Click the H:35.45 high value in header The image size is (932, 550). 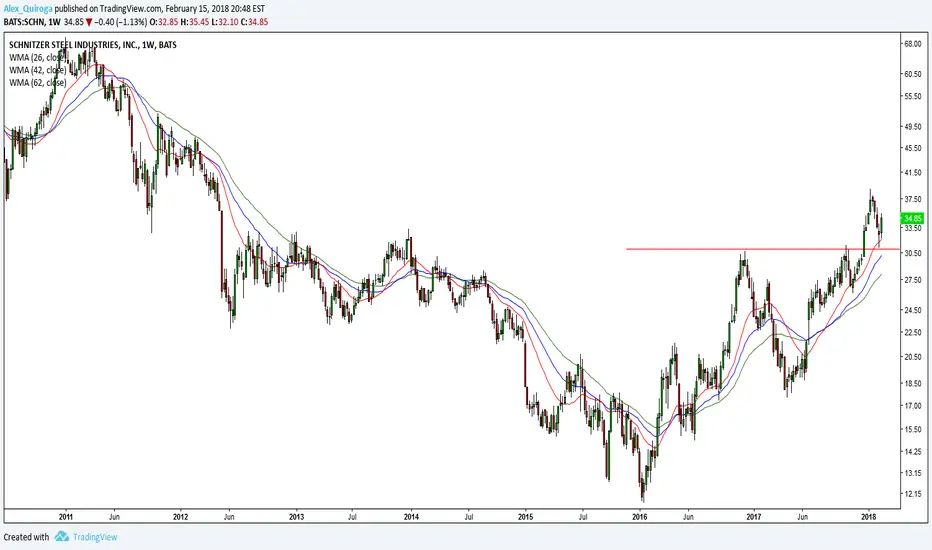click(194, 22)
